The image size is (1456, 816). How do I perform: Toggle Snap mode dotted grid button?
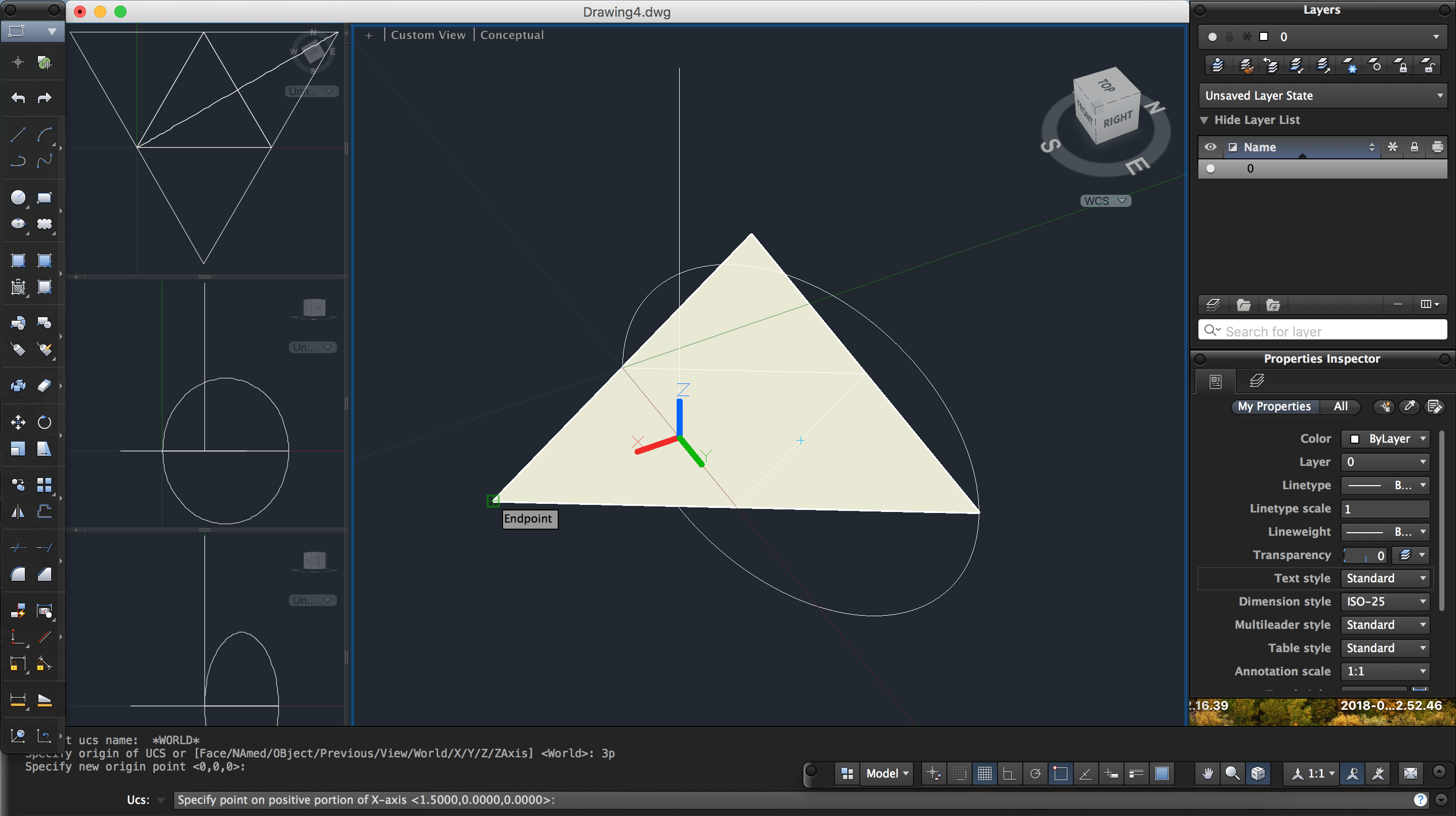tap(959, 773)
